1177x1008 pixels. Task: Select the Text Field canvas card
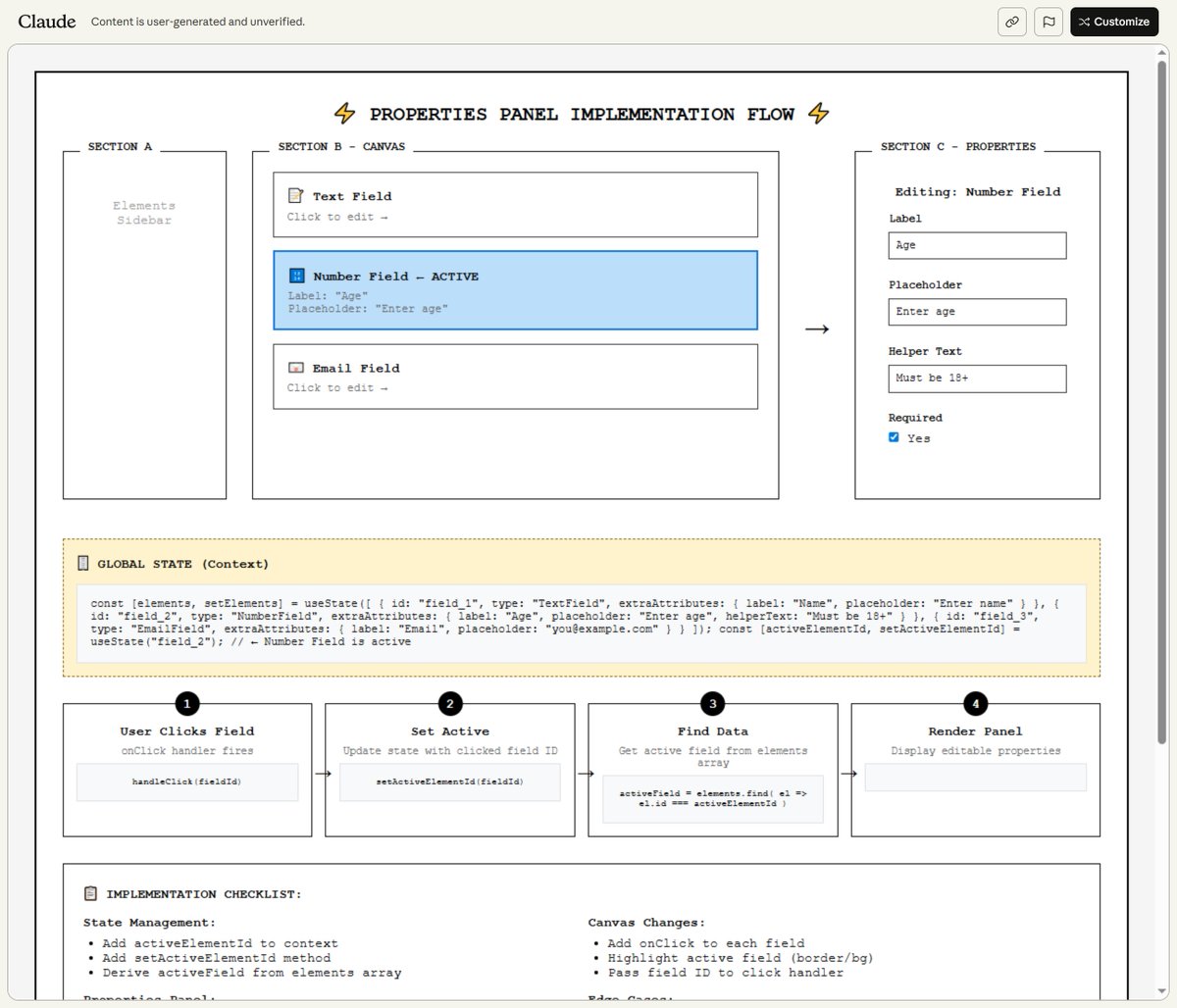pyautogui.click(x=515, y=205)
